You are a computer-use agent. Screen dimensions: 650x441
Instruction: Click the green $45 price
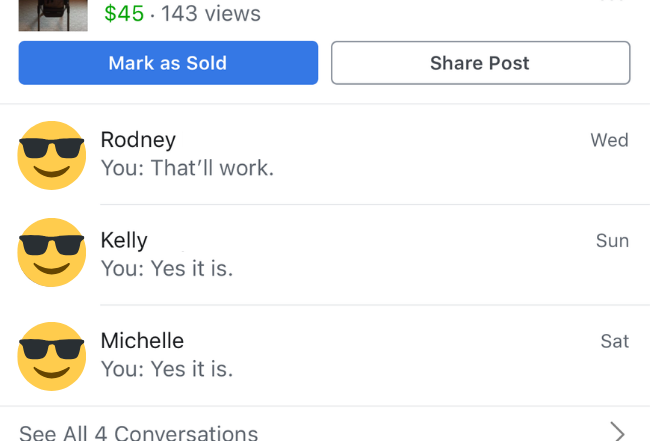tap(124, 14)
